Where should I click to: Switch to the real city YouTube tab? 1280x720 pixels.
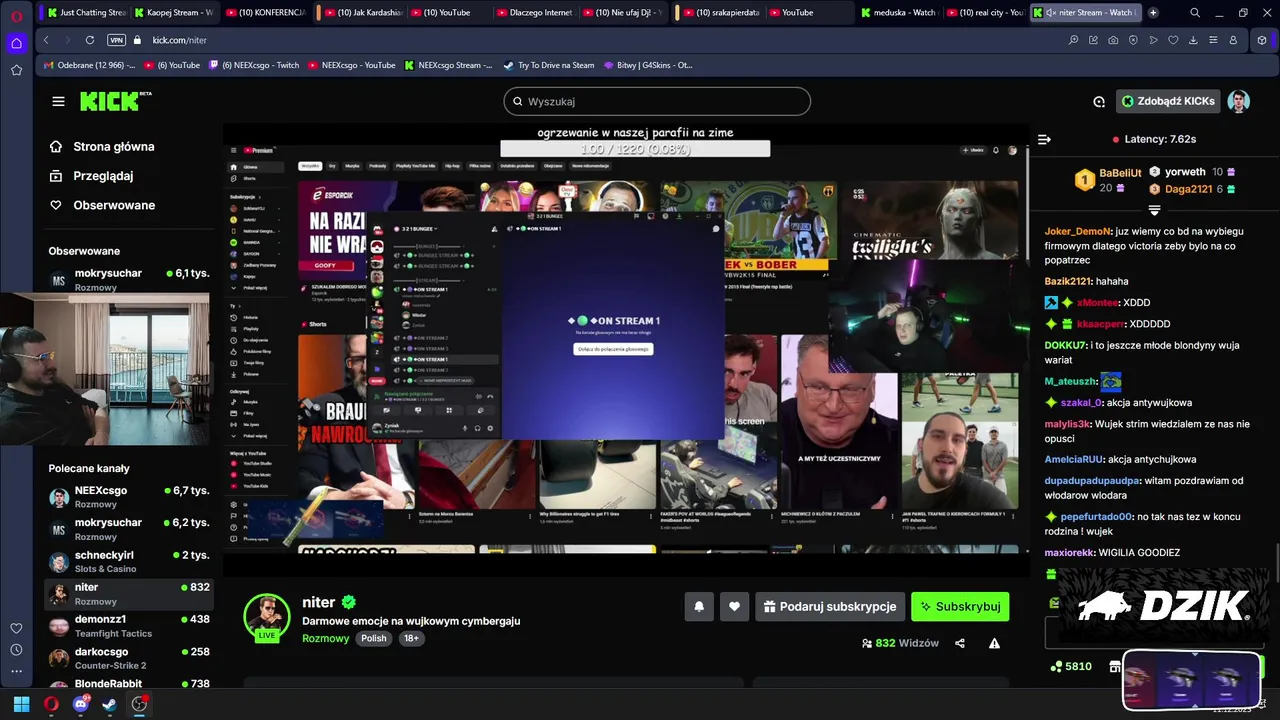pos(985,13)
